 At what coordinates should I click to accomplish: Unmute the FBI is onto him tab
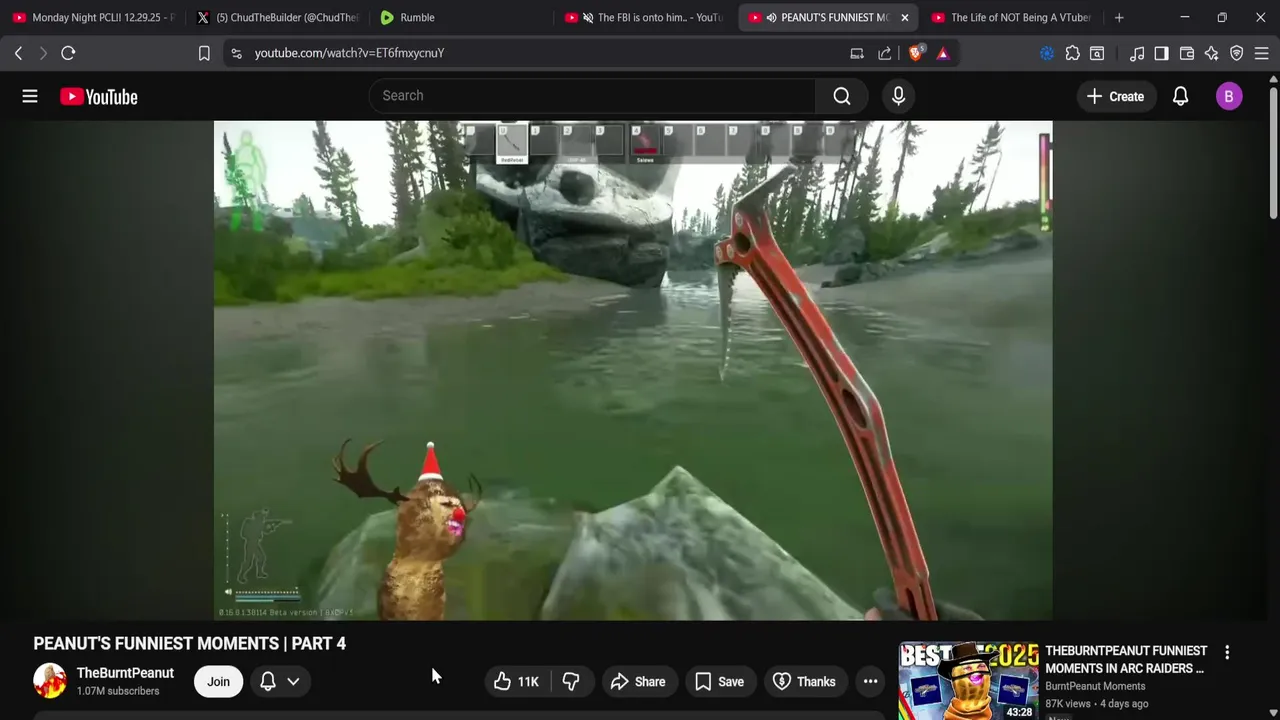(588, 17)
